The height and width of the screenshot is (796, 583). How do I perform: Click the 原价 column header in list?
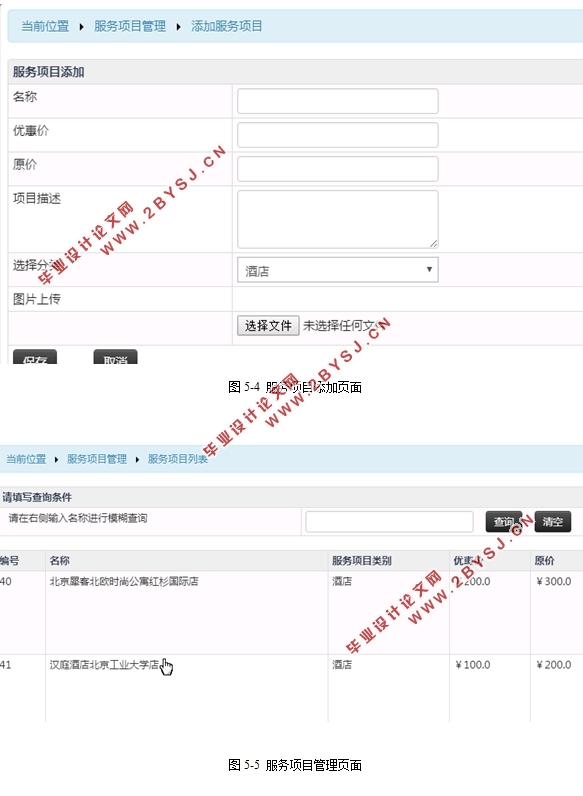544,560
